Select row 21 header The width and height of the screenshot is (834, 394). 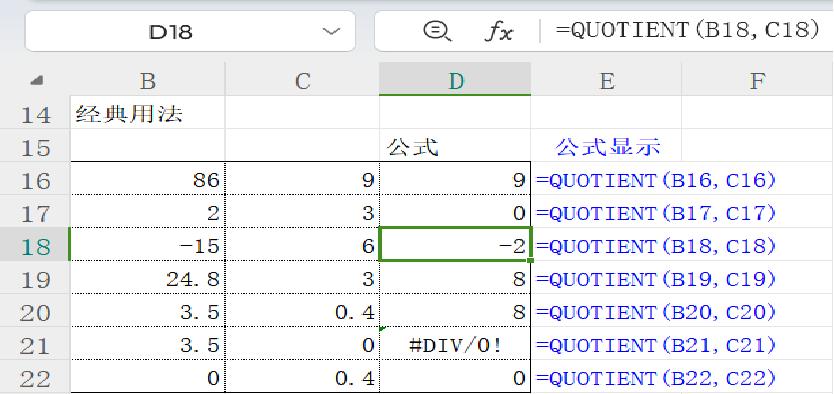tap(35, 343)
